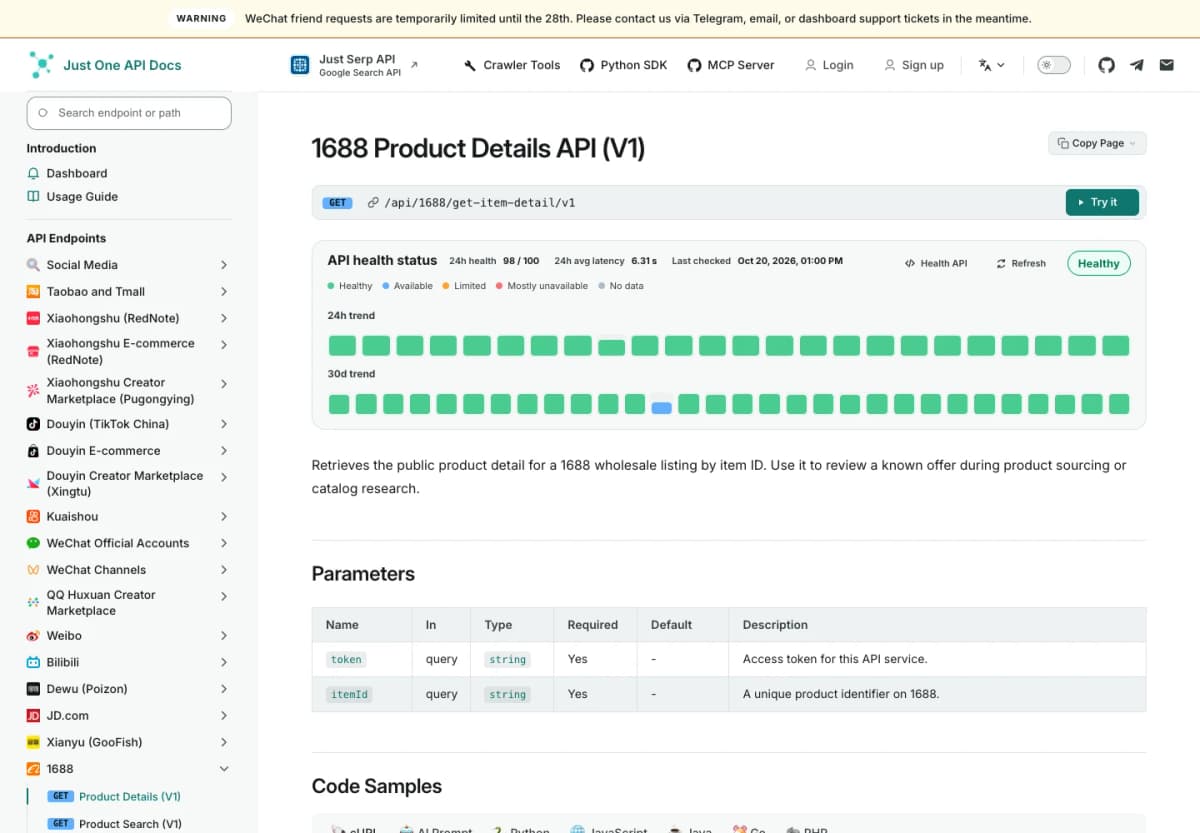Viewport: 1200px width, 833px height.
Task: Click the Weibo sidebar icon
Action: click(34, 636)
